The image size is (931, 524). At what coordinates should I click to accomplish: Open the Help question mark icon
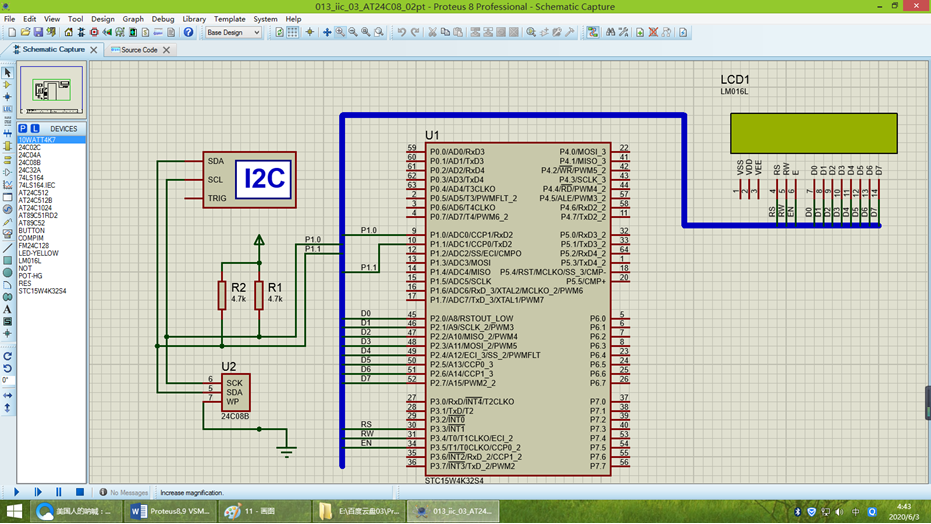click(188, 32)
